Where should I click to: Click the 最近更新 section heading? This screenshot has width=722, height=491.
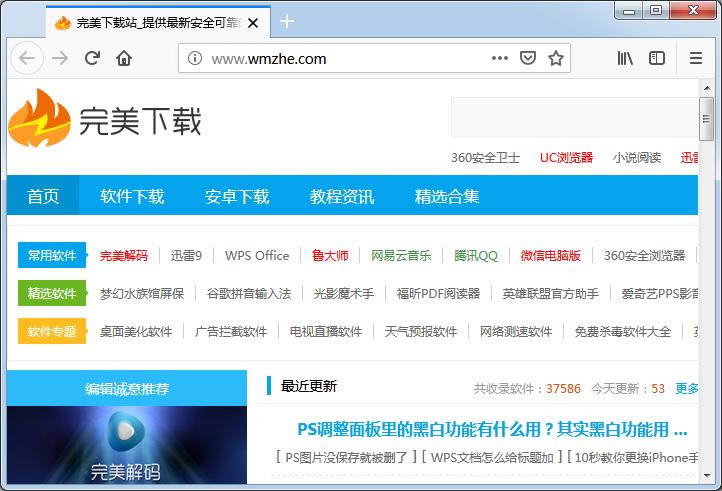[x=309, y=386]
